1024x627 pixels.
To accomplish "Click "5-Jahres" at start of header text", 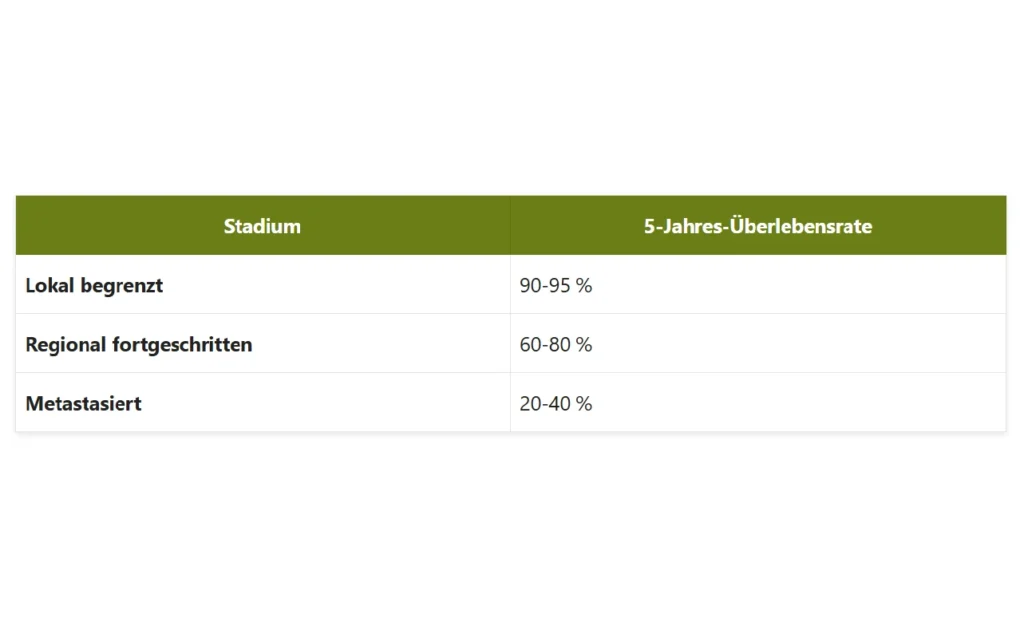I will (x=682, y=226).
